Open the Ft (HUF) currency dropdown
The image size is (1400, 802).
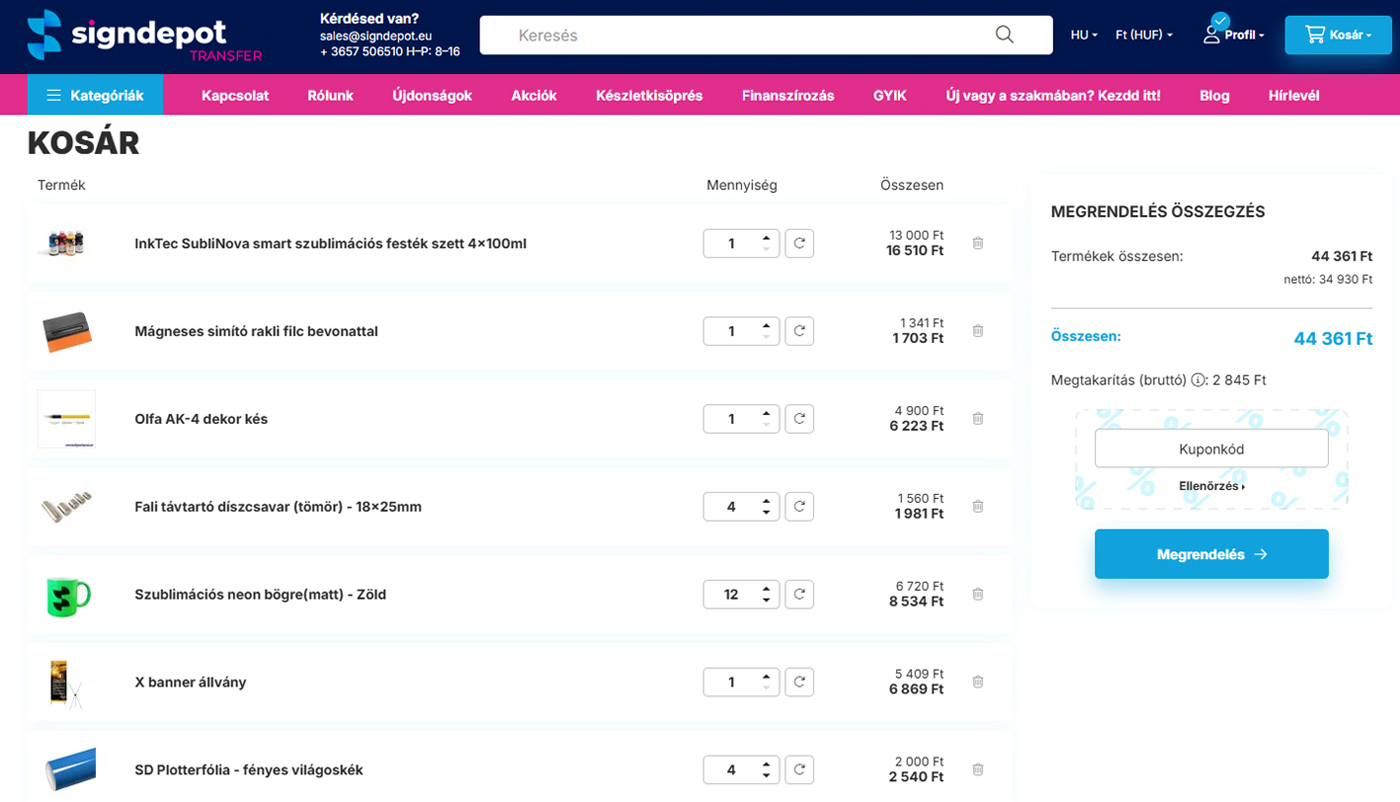(x=1144, y=35)
